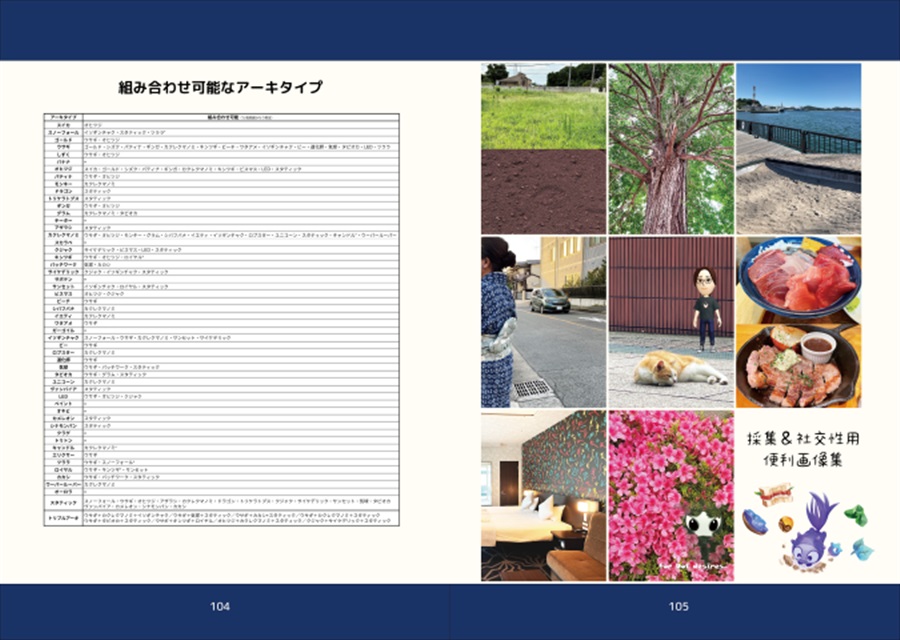This screenshot has width=900, height=640.
Task: Open the tall redwood tree photo
Action: (x=671, y=149)
